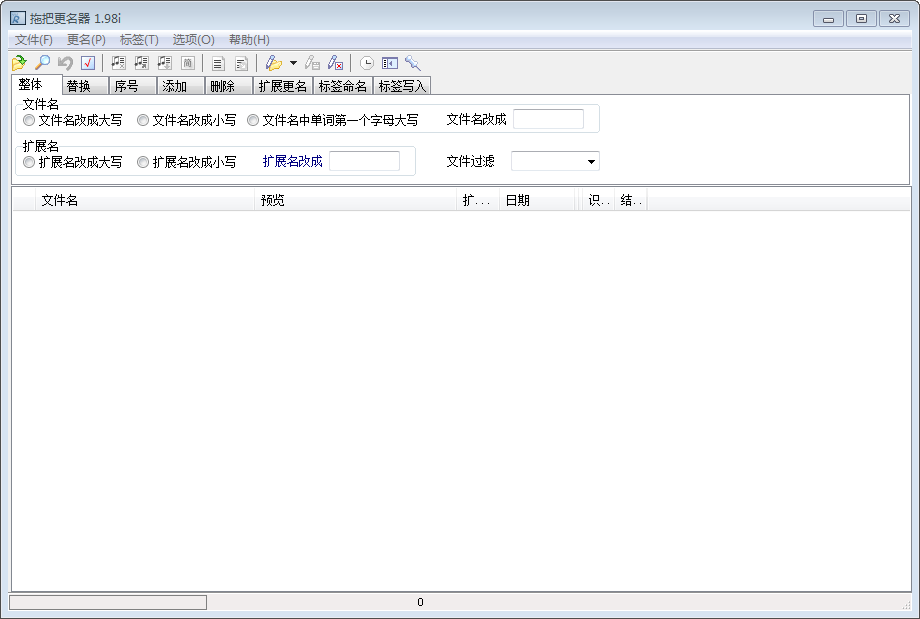Click the progress bar in status bar
The width and height of the screenshot is (920, 619).
pyautogui.click(x=108, y=602)
